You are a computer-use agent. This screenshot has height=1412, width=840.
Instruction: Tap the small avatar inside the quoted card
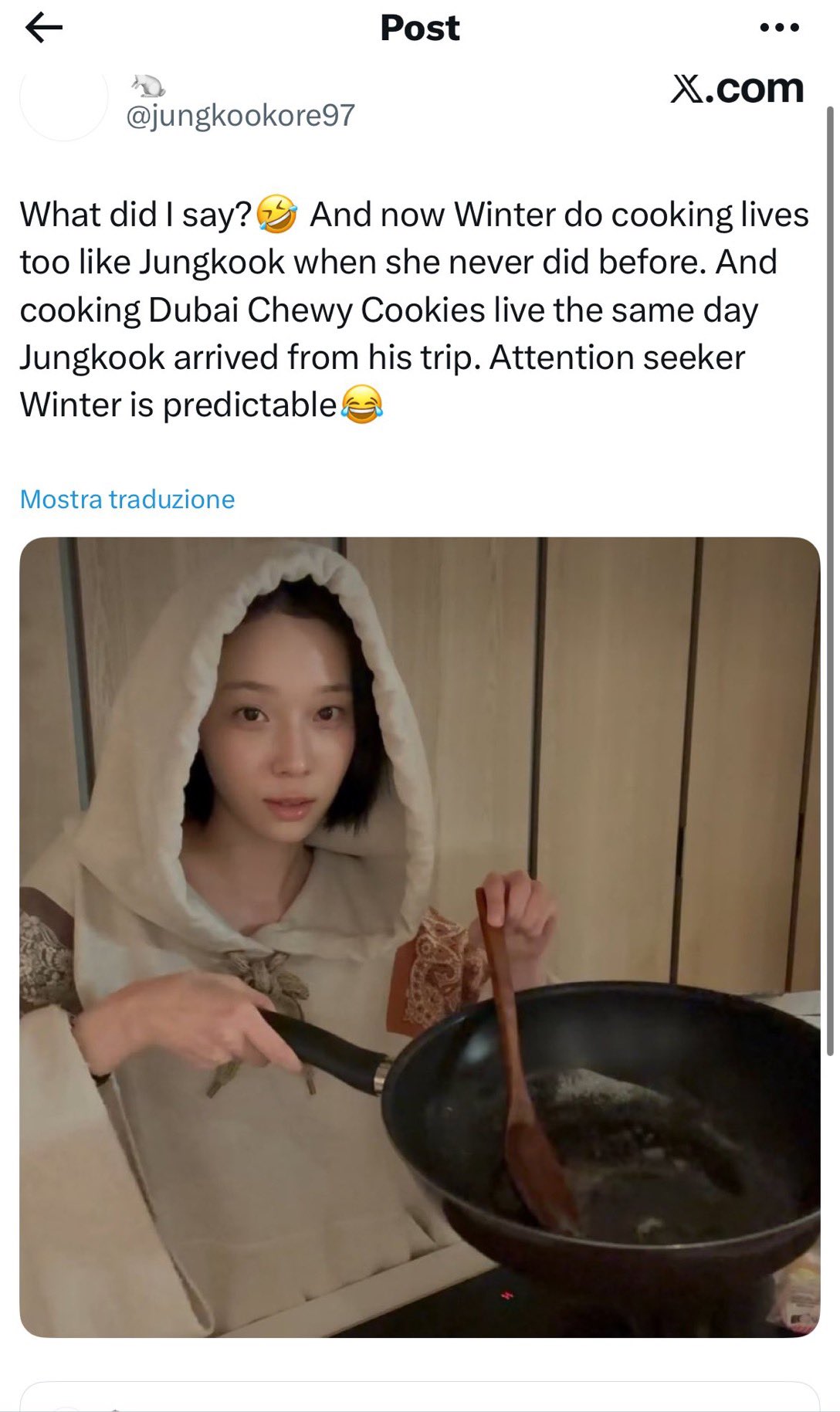click(66, 1407)
